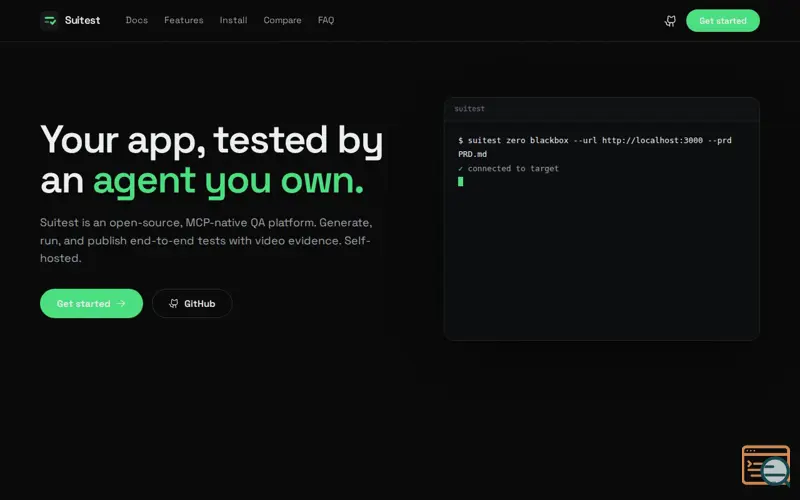Jump to the FAQ section

(326, 20)
